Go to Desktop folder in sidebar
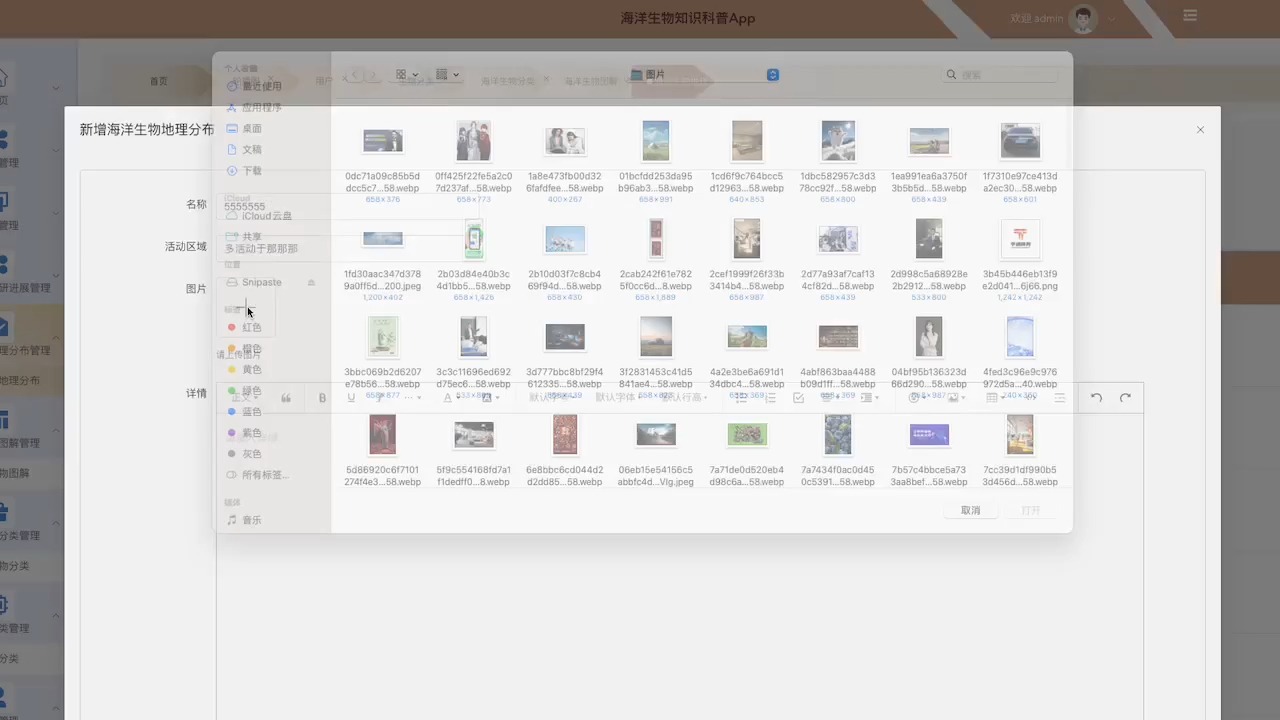The height and width of the screenshot is (720, 1280). coord(251,128)
